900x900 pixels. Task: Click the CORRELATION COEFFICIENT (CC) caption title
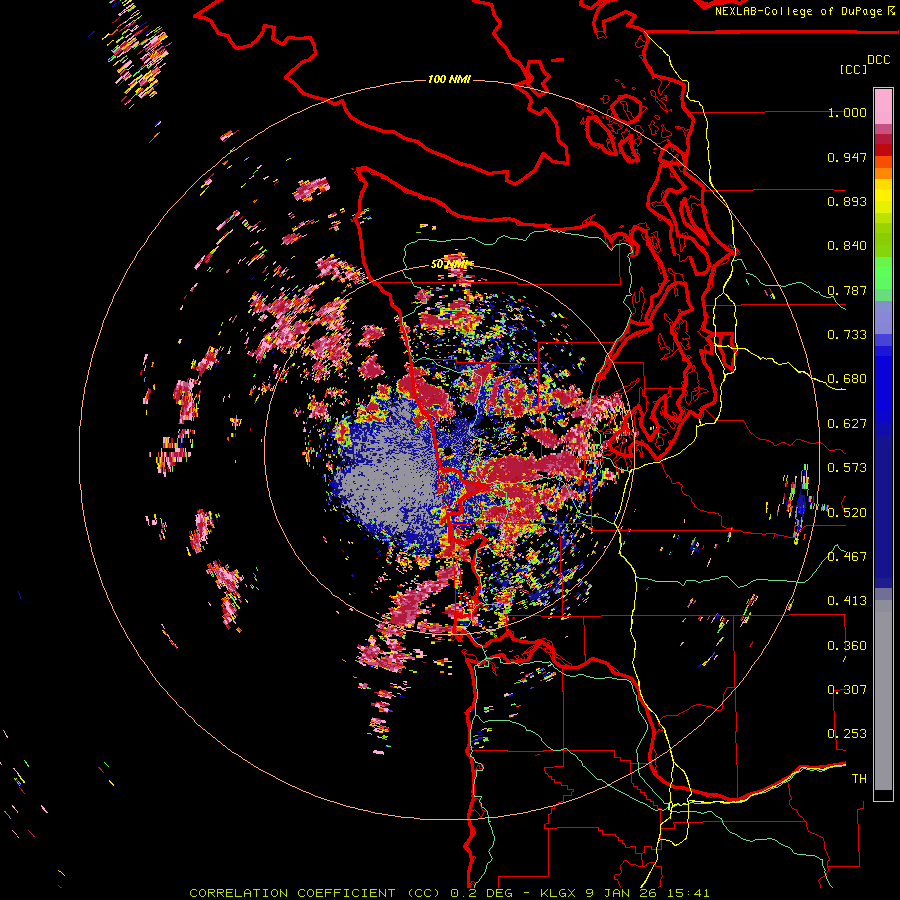[315, 893]
